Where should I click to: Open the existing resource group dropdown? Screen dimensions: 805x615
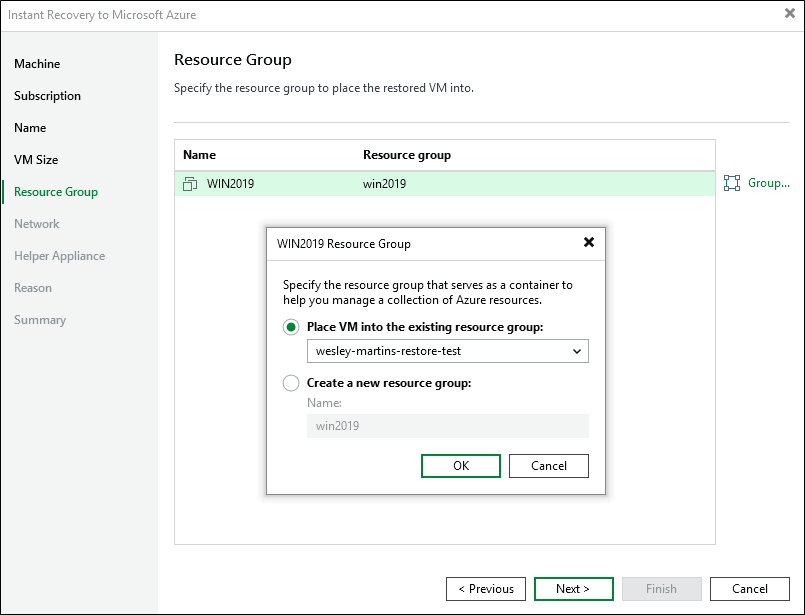point(447,351)
